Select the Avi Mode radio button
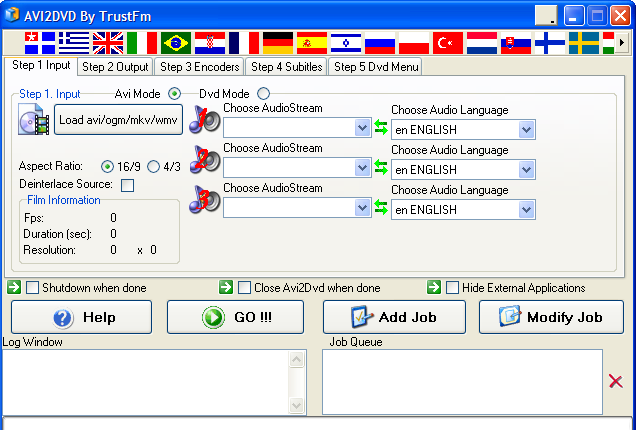Screen dimensions: 636x430 point(174,94)
